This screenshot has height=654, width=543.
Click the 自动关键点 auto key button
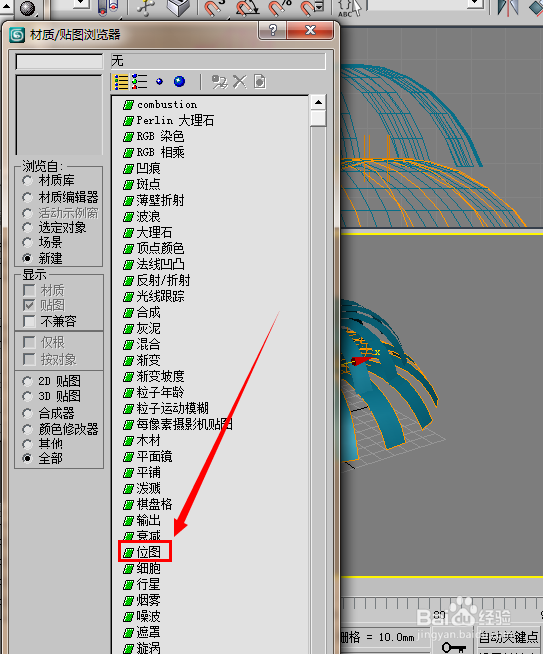509,637
